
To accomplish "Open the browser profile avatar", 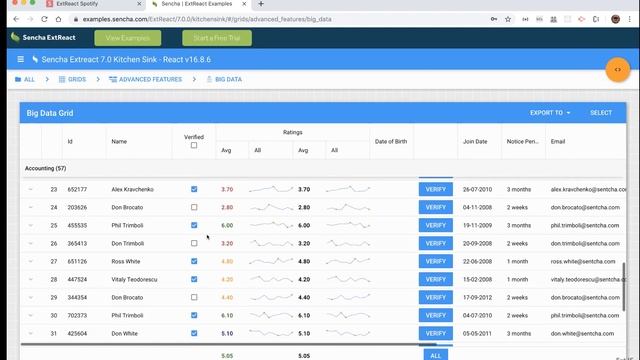I will pyautogui.click(x=616, y=19).
